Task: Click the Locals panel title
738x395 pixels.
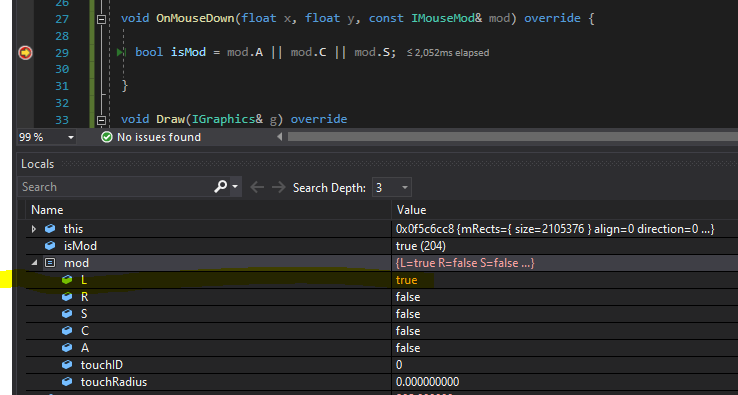Action: (x=38, y=164)
